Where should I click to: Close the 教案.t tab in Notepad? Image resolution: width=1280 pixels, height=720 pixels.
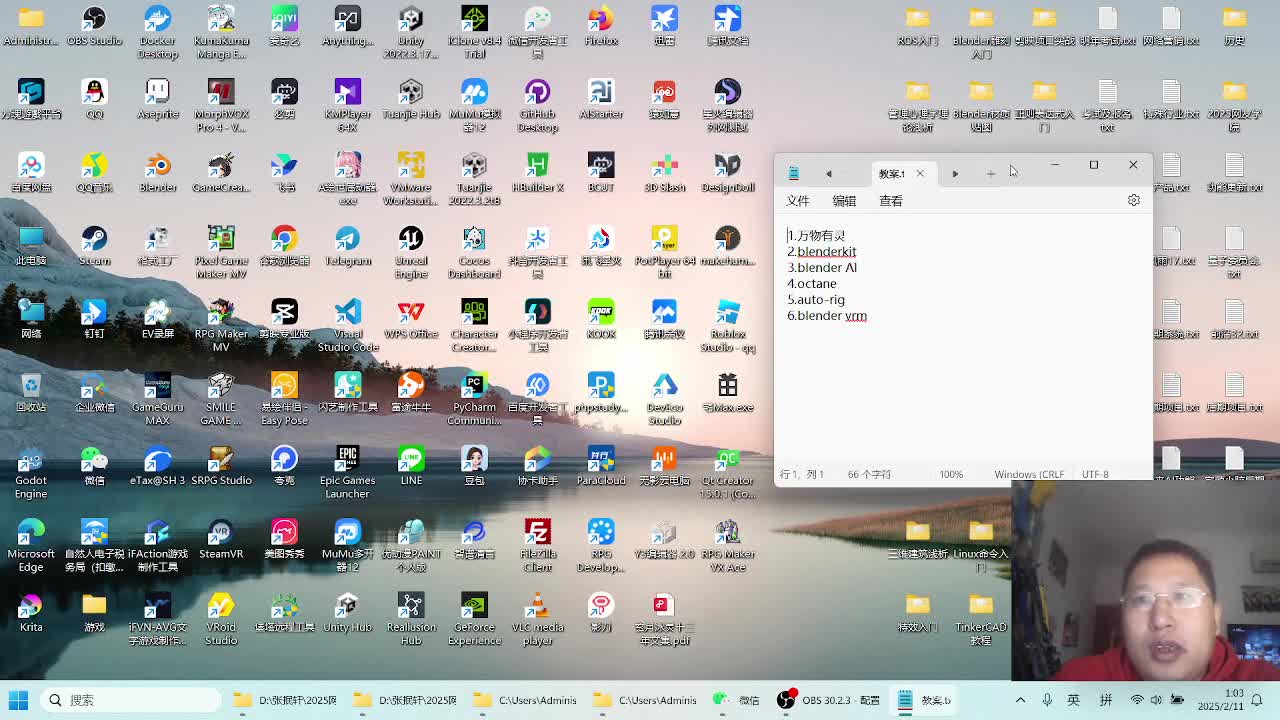[x=920, y=174]
